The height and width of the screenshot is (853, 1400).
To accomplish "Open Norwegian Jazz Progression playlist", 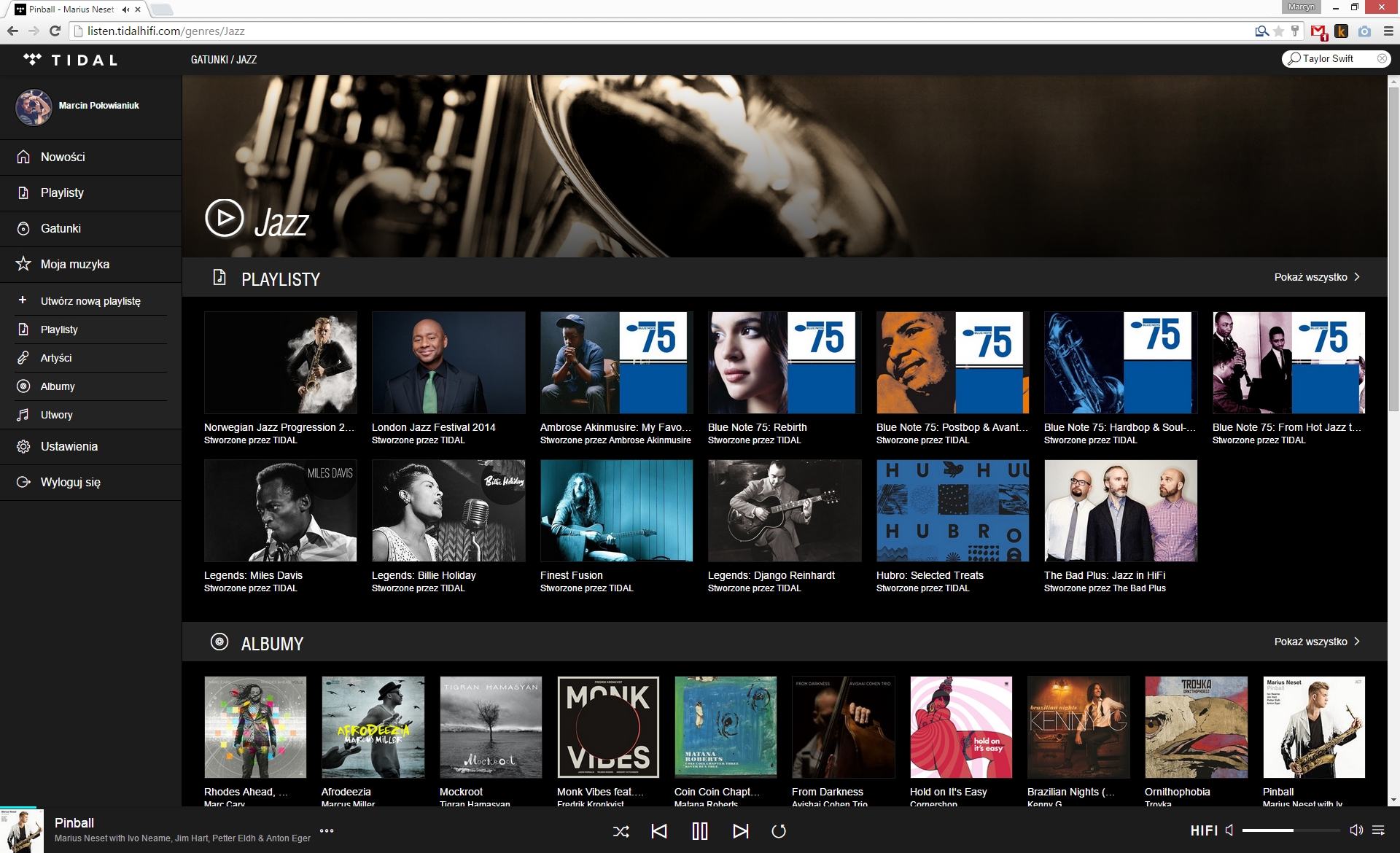I will click(x=281, y=363).
